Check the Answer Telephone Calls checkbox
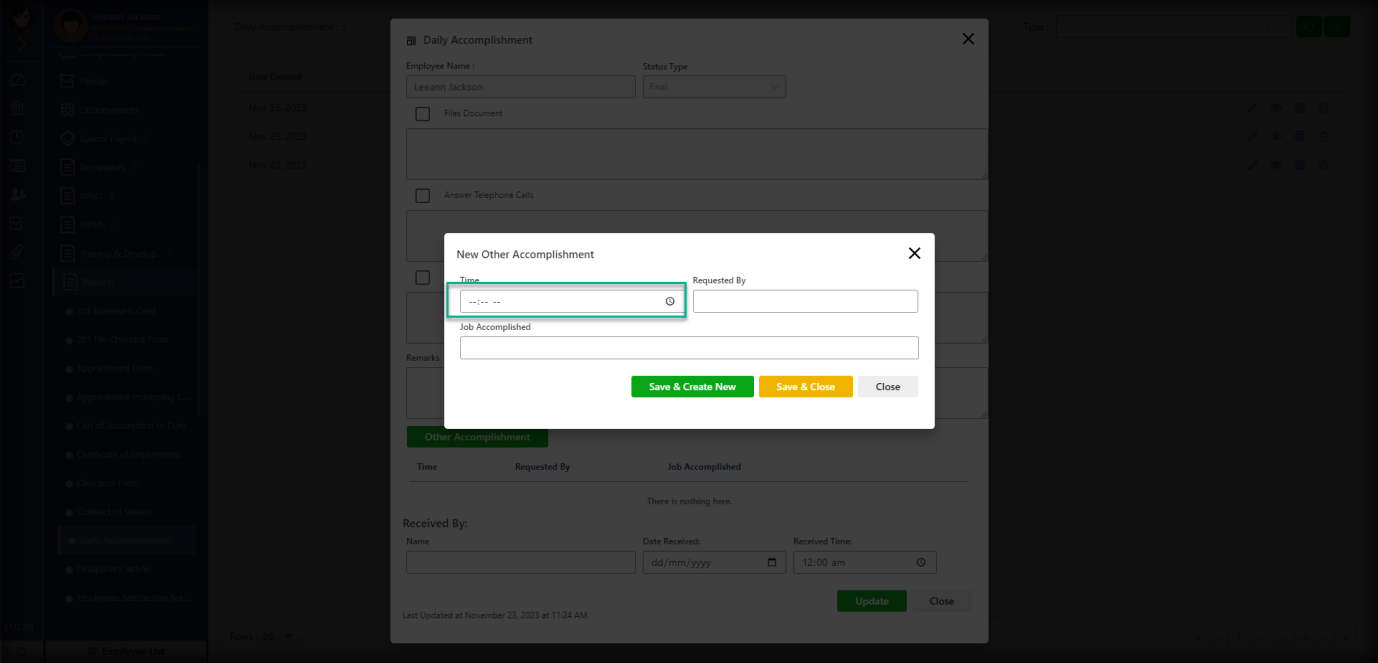 pos(423,196)
